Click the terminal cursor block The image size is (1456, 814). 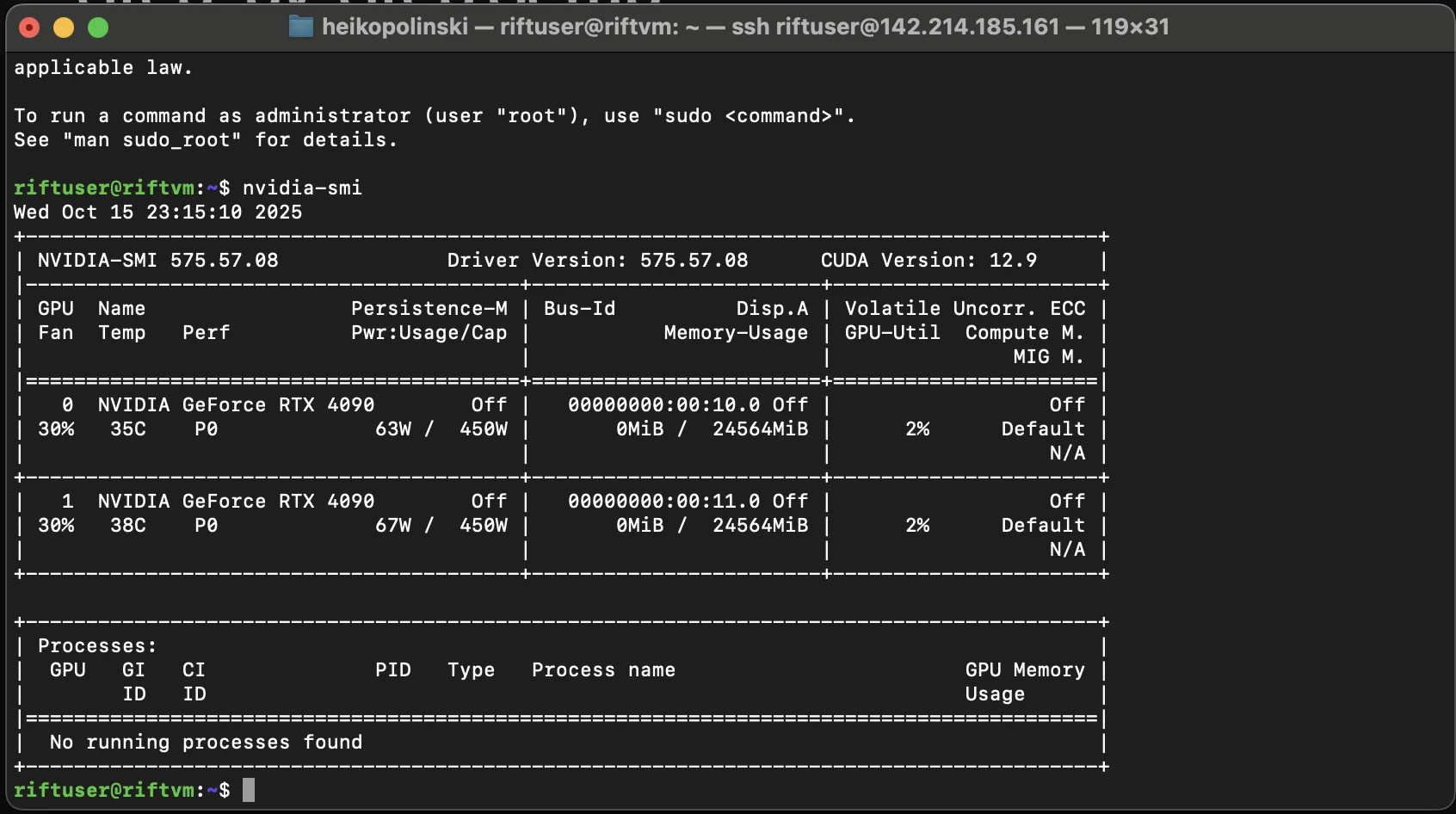click(x=250, y=790)
